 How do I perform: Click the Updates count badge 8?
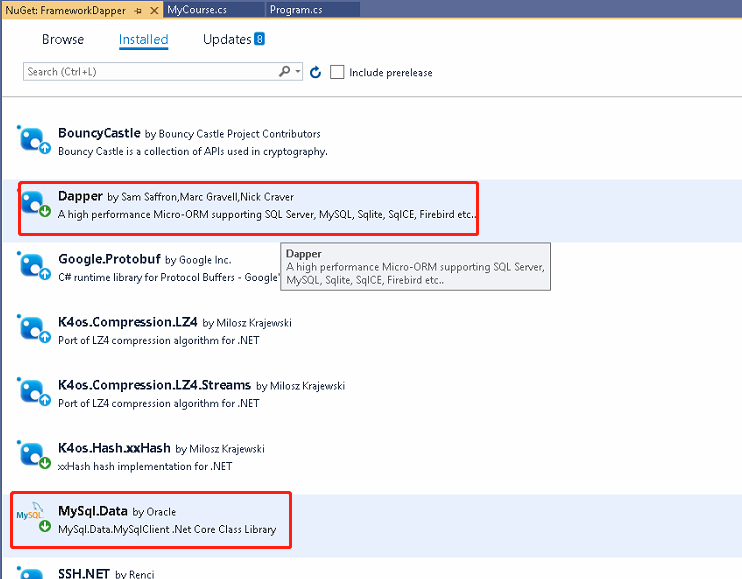(259, 39)
